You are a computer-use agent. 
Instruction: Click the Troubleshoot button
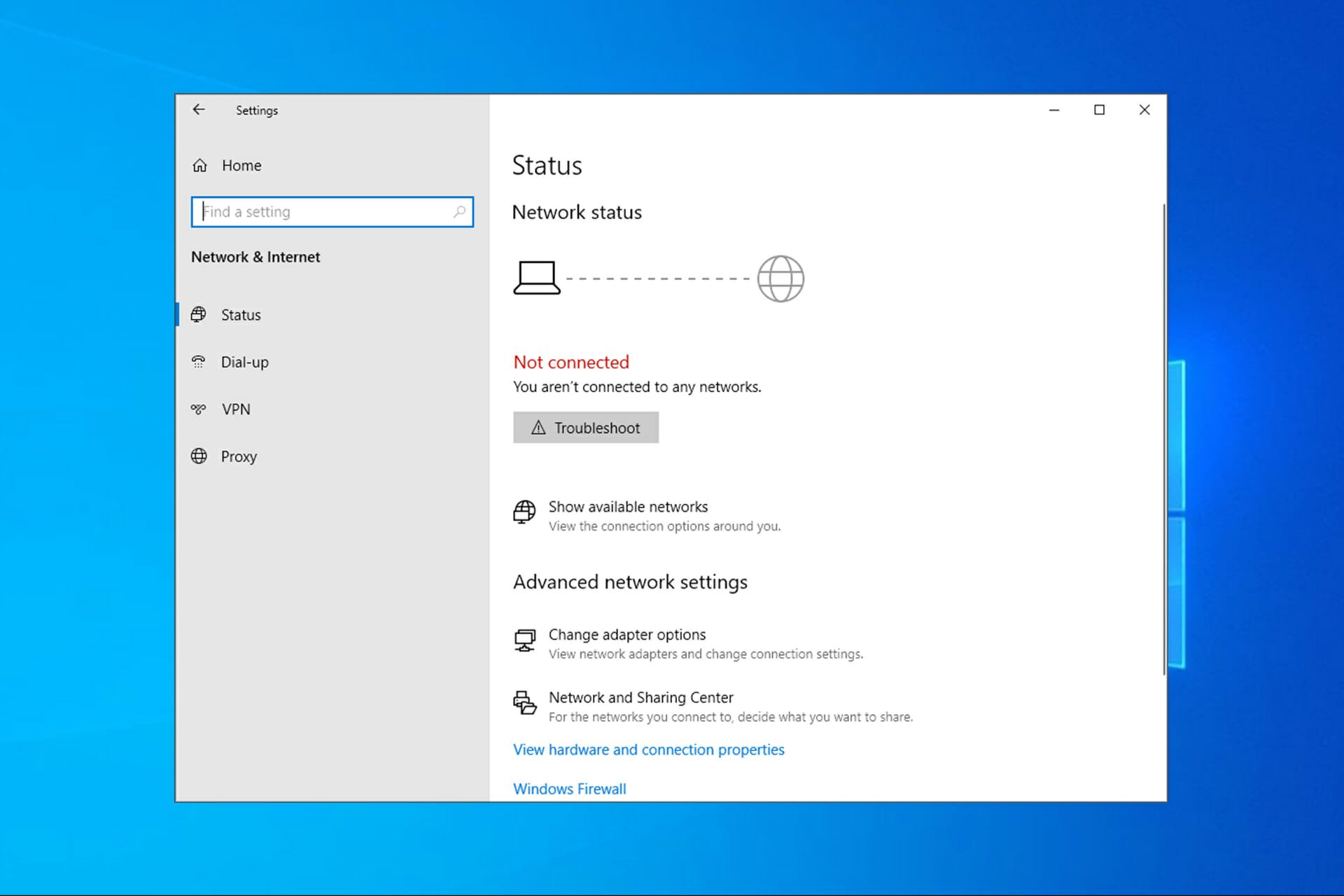click(x=585, y=427)
